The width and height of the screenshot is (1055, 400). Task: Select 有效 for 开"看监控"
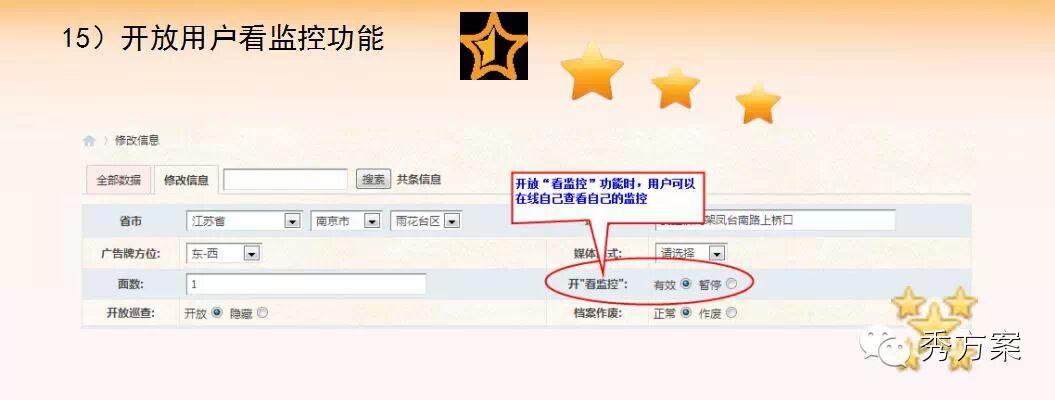(x=686, y=284)
